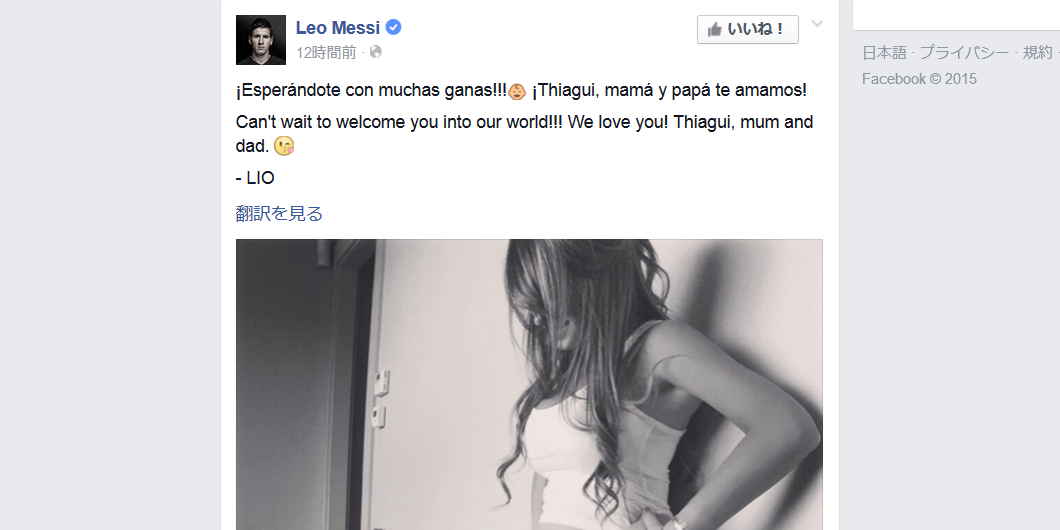This screenshot has width=1060, height=530.
Task: Click the kissing face emoji after 'dad.'
Action: click(285, 145)
